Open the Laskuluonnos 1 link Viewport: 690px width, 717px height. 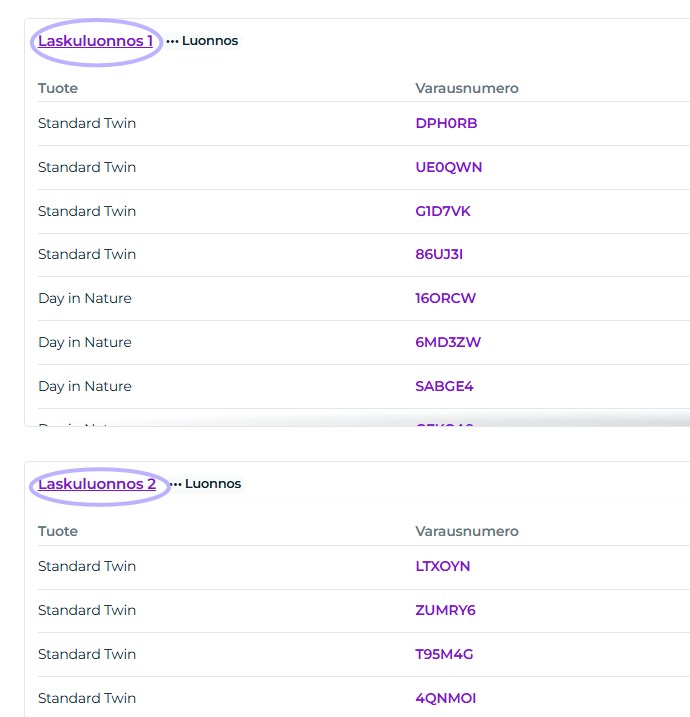pyautogui.click(x=96, y=41)
